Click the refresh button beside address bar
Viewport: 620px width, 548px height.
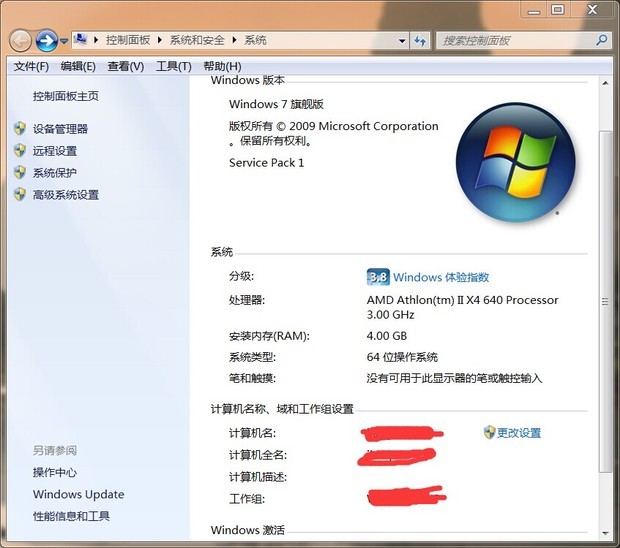coord(420,40)
